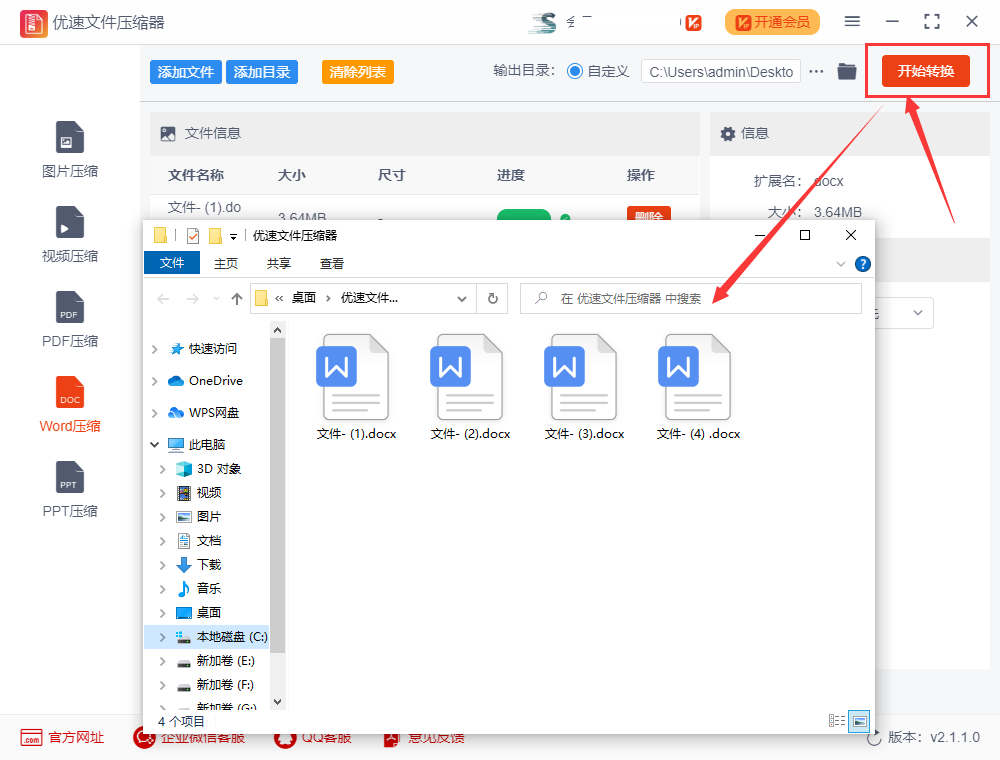Expand 快速访问 in navigation tree
Screen dimensions: 1000x760
(154, 349)
